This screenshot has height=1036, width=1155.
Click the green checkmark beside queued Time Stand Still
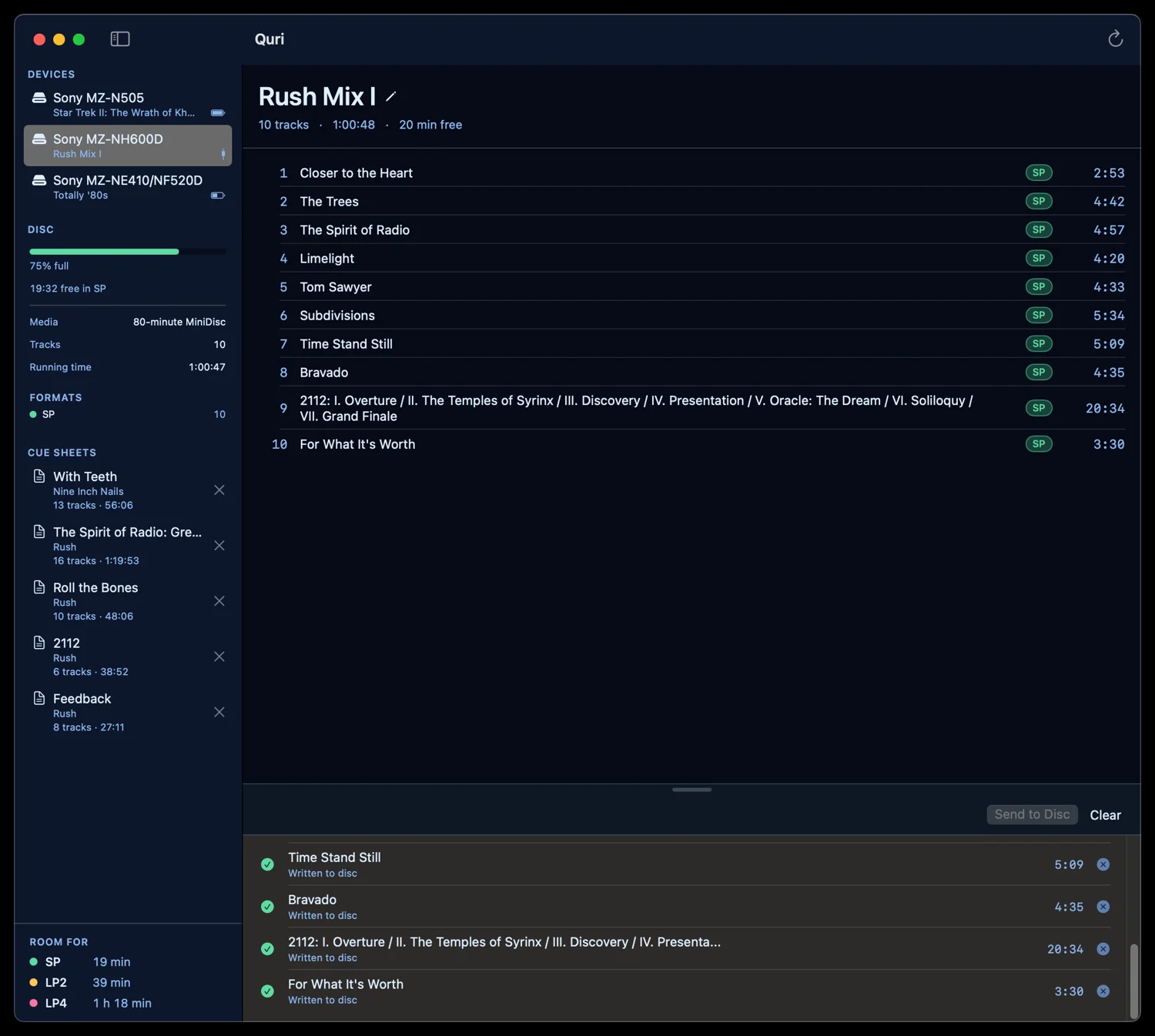click(x=267, y=864)
